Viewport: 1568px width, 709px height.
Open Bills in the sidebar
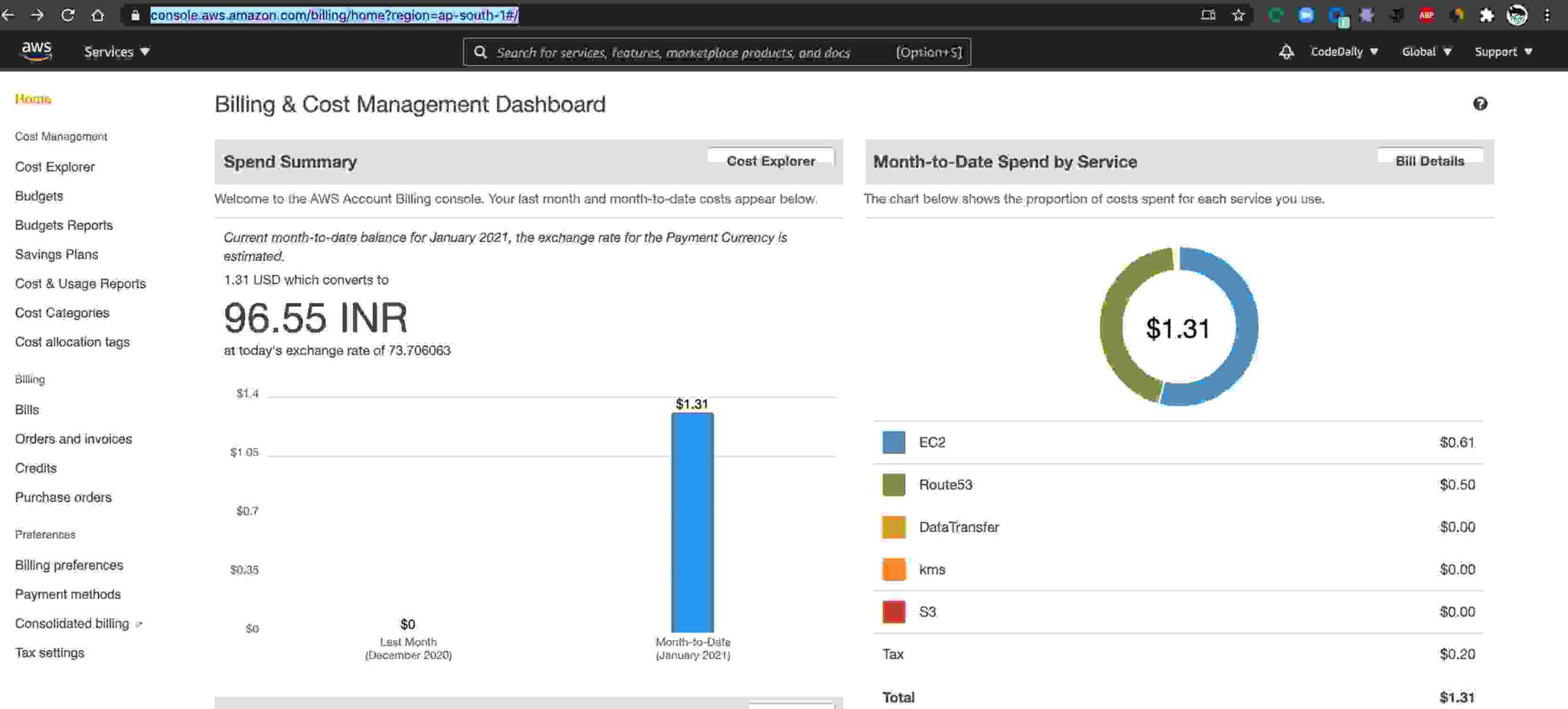coord(27,410)
